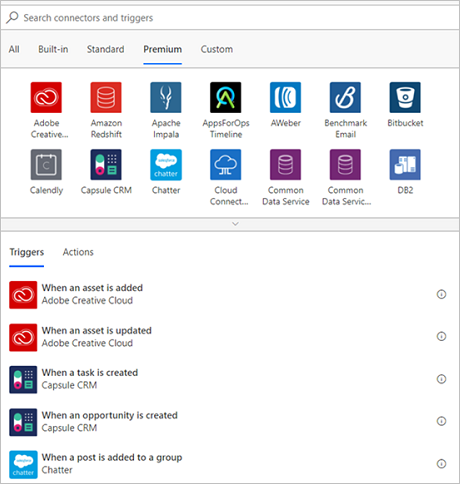Expand the connector list with the chevron
460x484 pixels.
[x=235, y=224]
